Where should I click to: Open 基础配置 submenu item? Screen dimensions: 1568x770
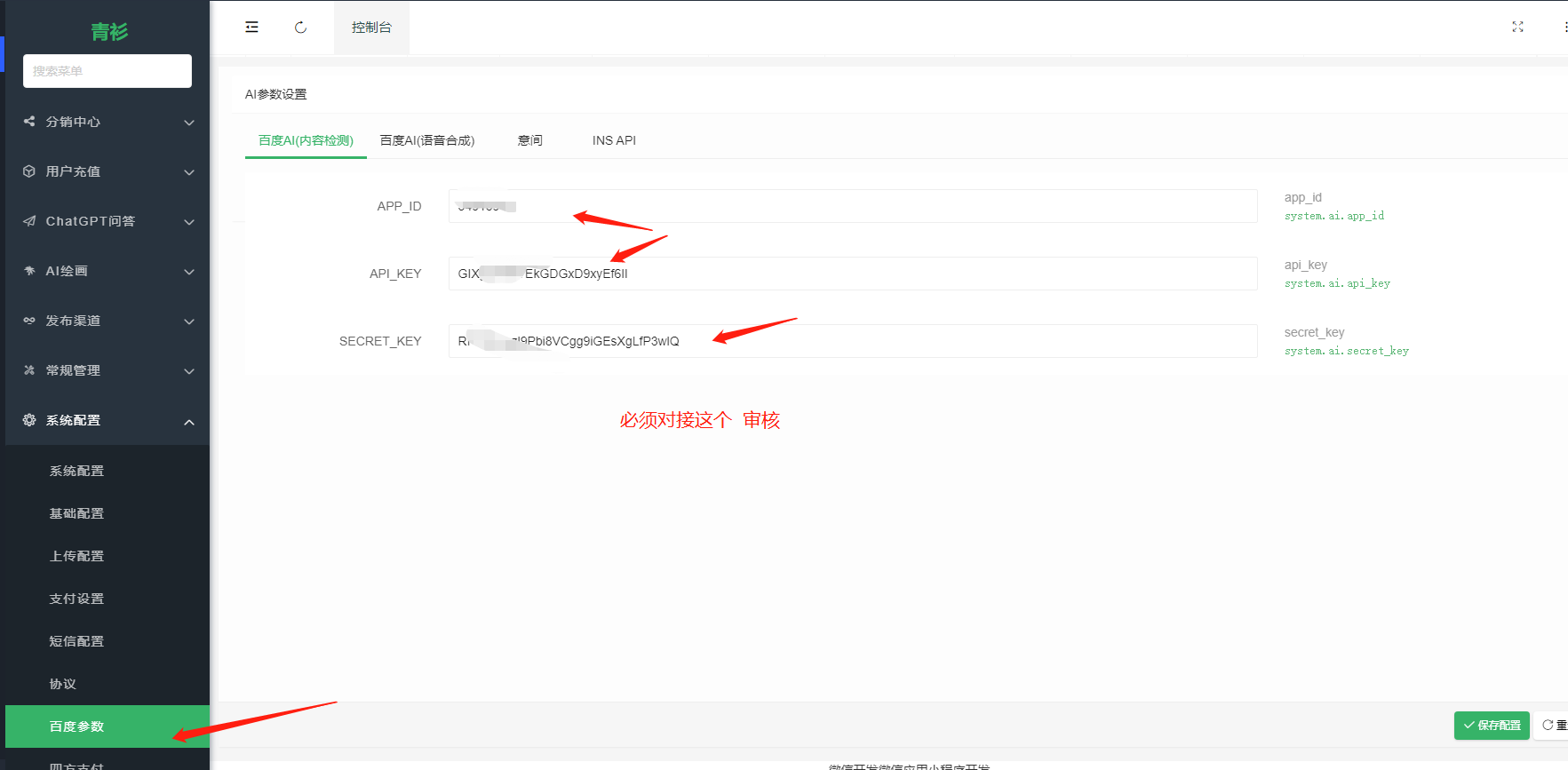pyautogui.click(x=107, y=513)
